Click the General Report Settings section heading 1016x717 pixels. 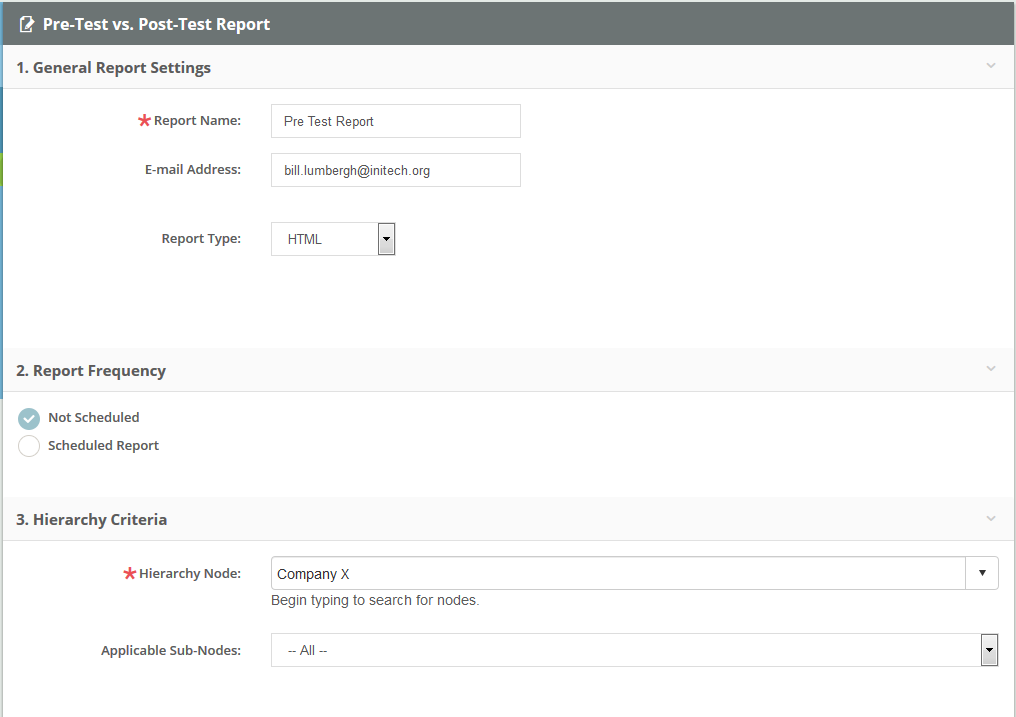(x=114, y=68)
